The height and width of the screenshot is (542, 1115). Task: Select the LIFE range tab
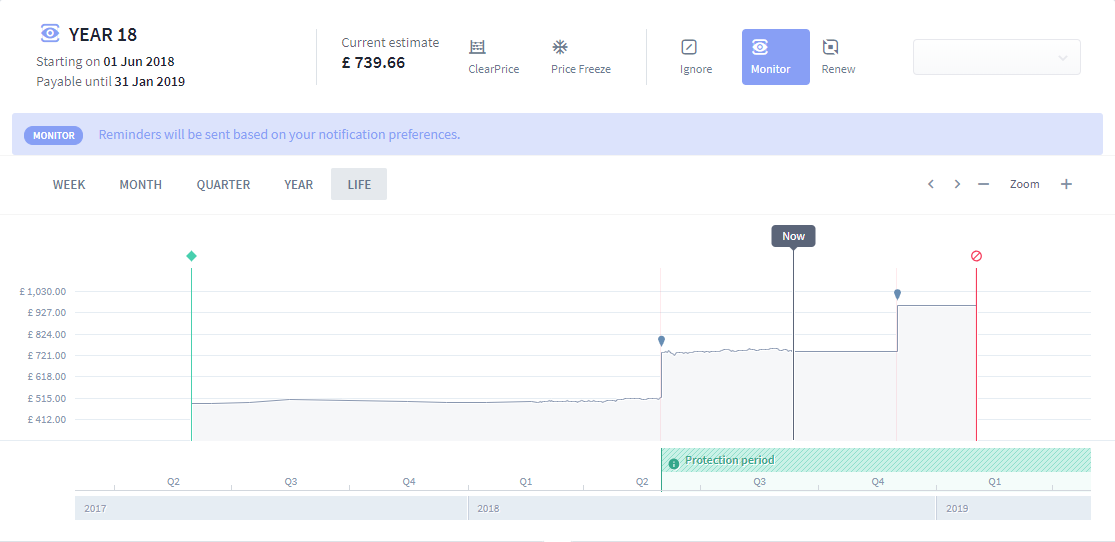pyautogui.click(x=359, y=184)
